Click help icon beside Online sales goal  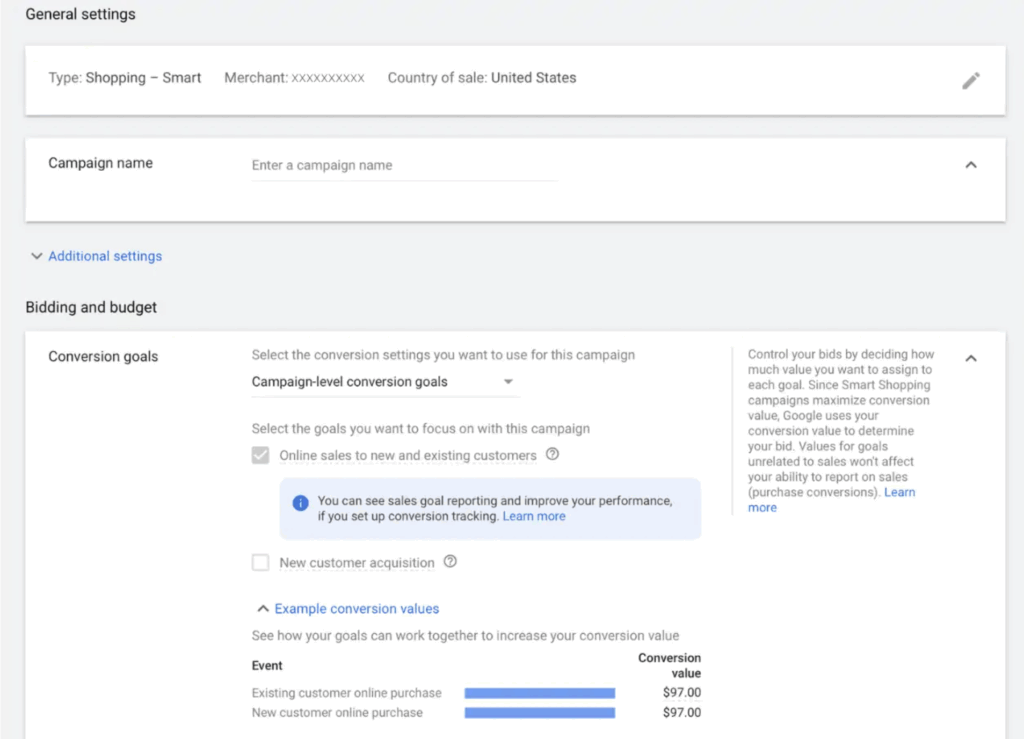pyautogui.click(x=552, y=455)
